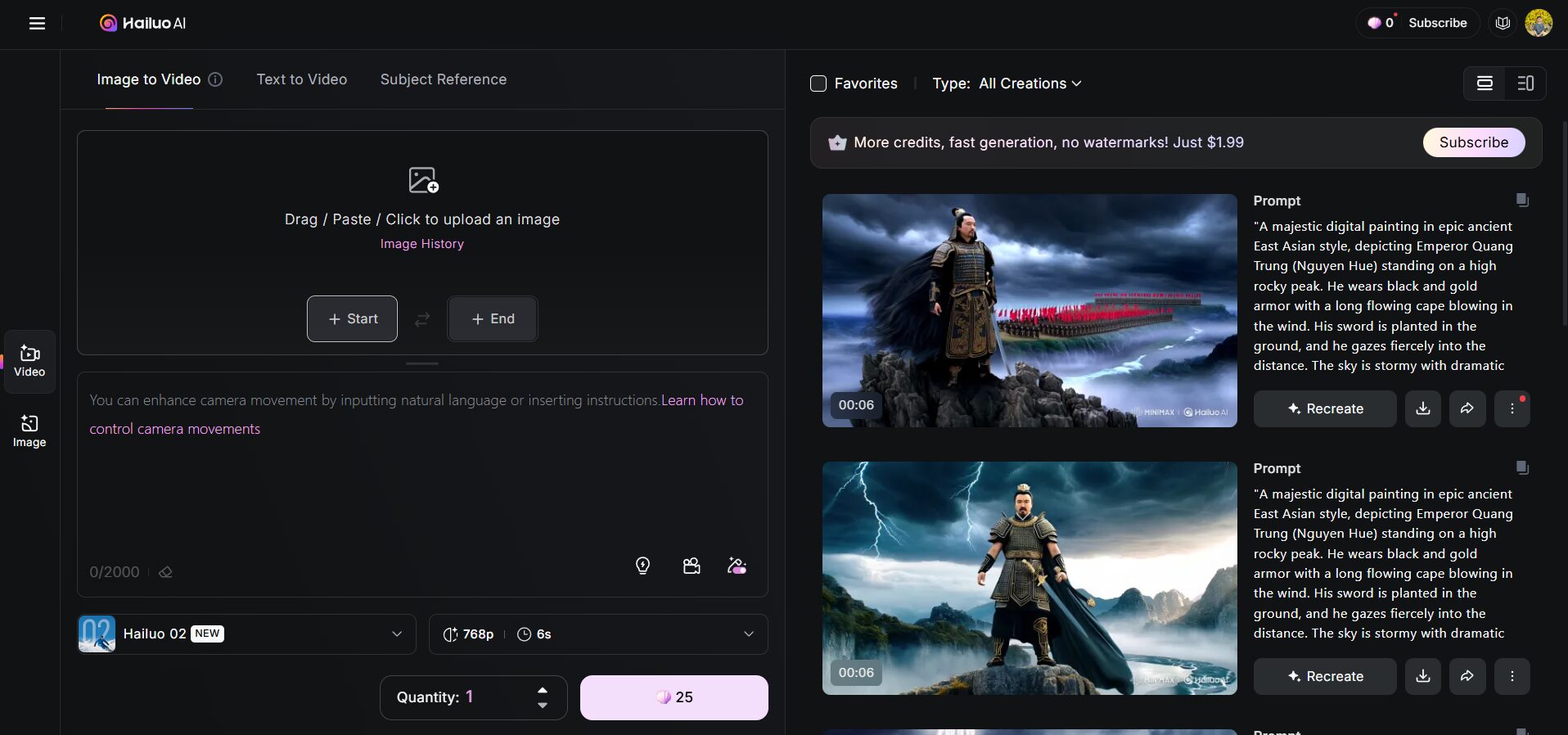Screen dimensions: 1568x735
Task: Increase the Quantity stepper value
Action: point(542,691)
